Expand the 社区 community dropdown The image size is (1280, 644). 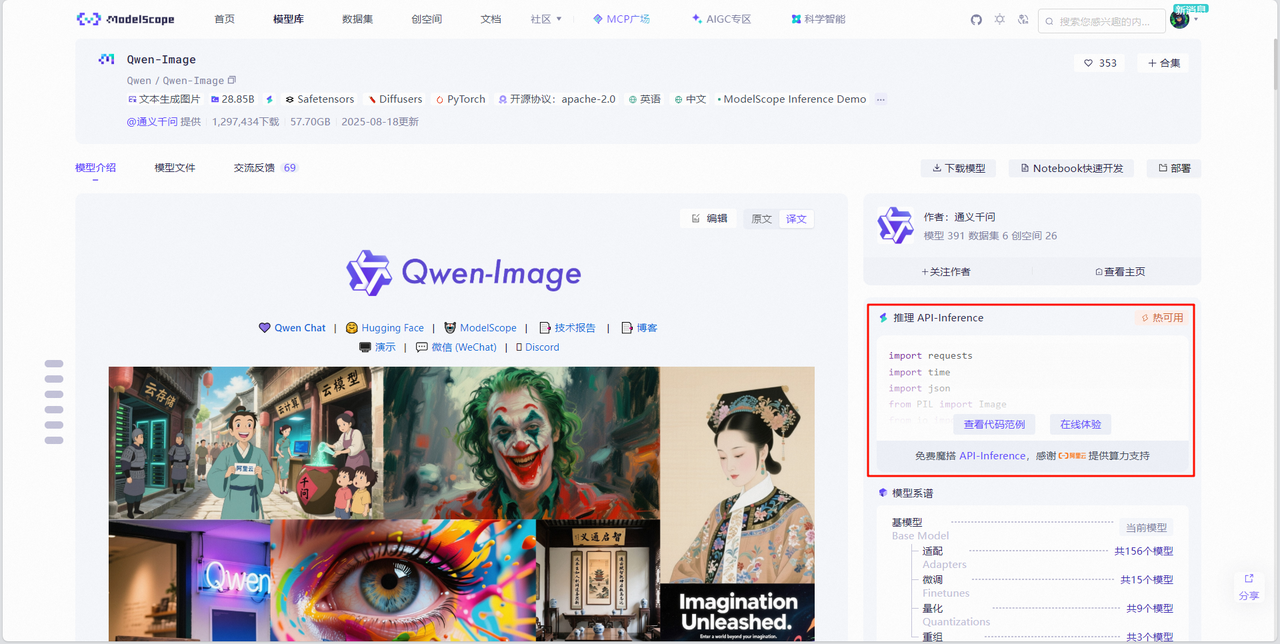pos(546,19)
